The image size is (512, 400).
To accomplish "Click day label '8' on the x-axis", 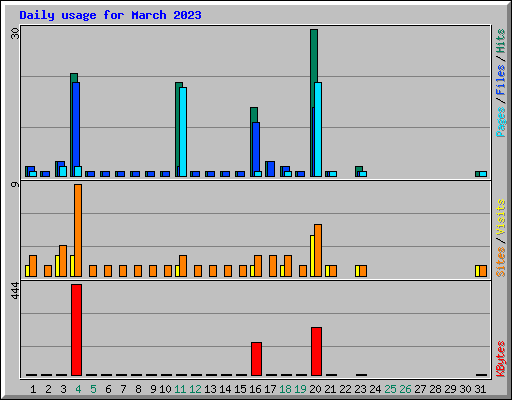I will pos(138,389).
